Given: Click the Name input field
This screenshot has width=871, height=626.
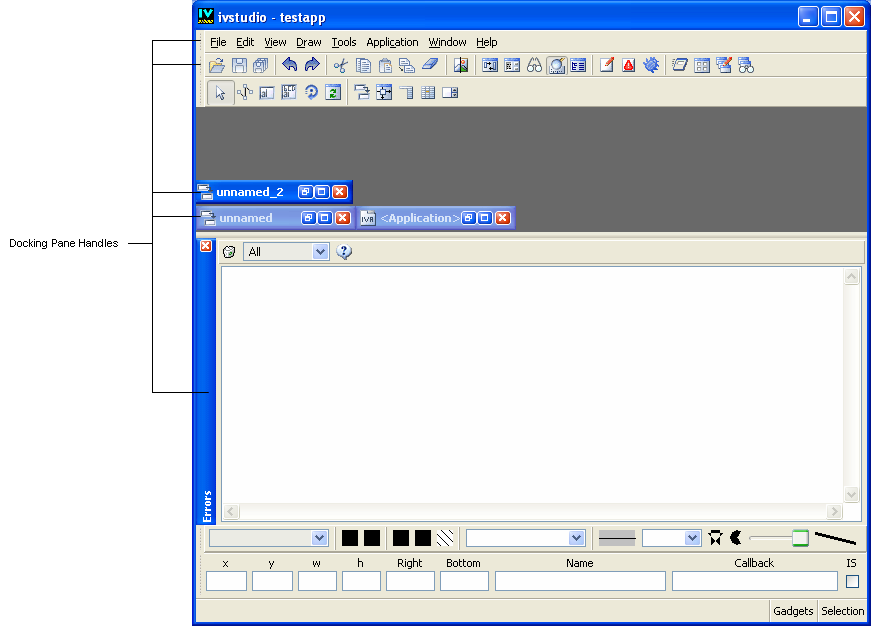Looking at the screenshot, I should point(580,581).
